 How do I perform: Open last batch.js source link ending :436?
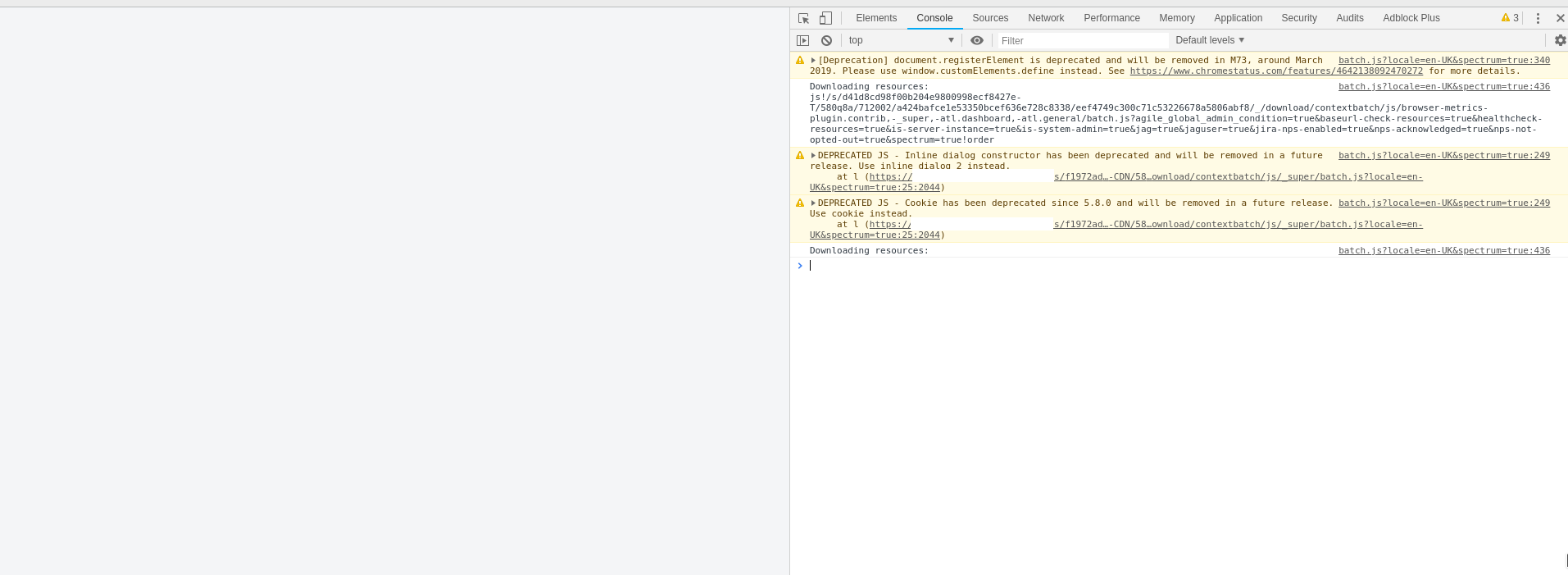tap(1444, 251)
